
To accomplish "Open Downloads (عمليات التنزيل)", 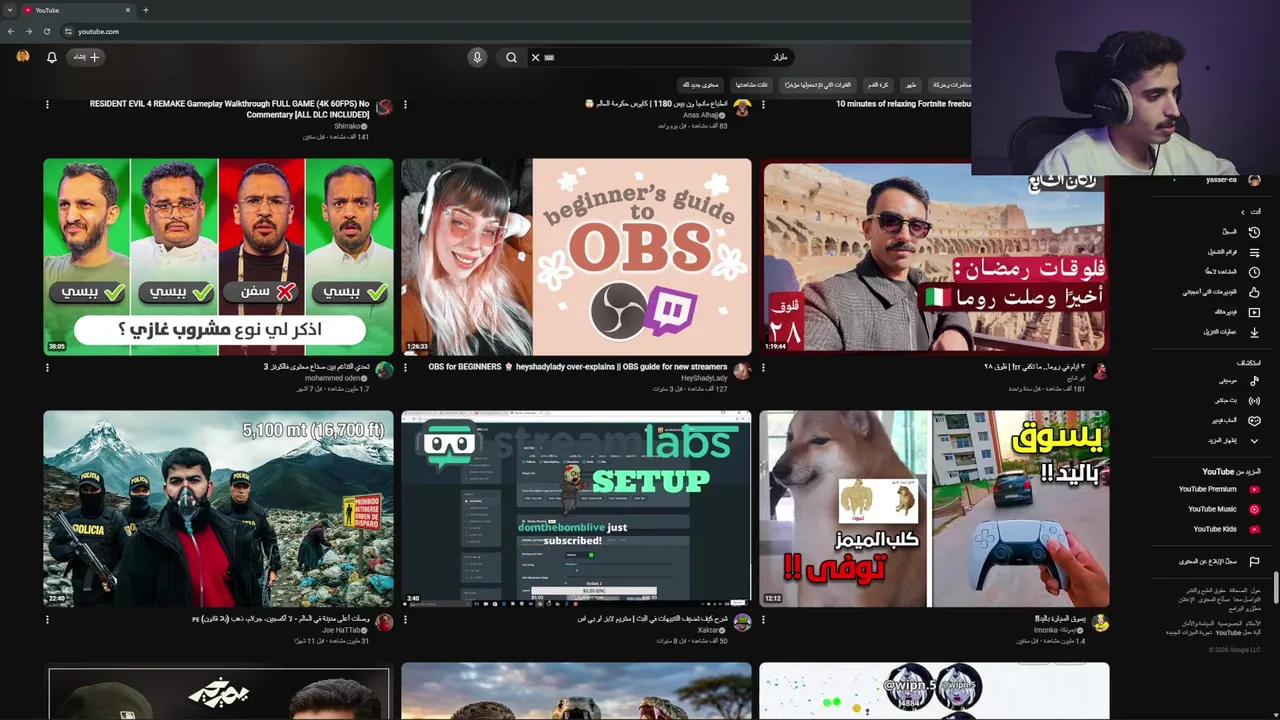I will [1230, 332].
